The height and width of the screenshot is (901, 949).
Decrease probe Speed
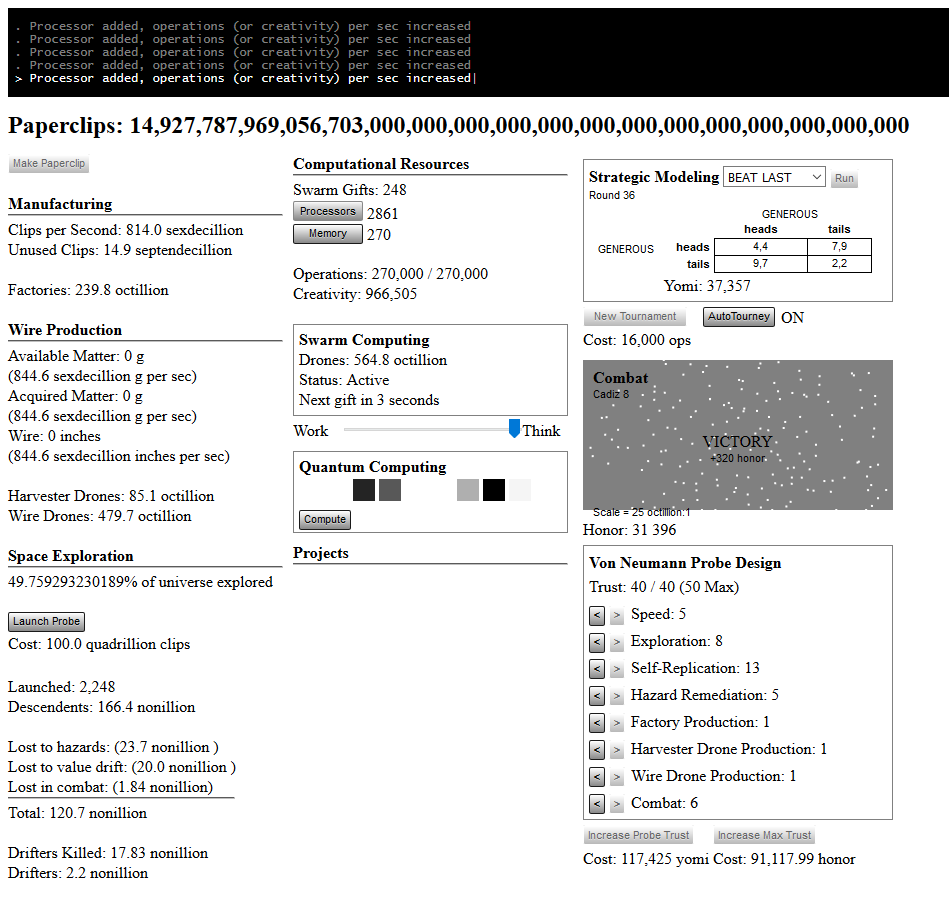coord(597,616)
